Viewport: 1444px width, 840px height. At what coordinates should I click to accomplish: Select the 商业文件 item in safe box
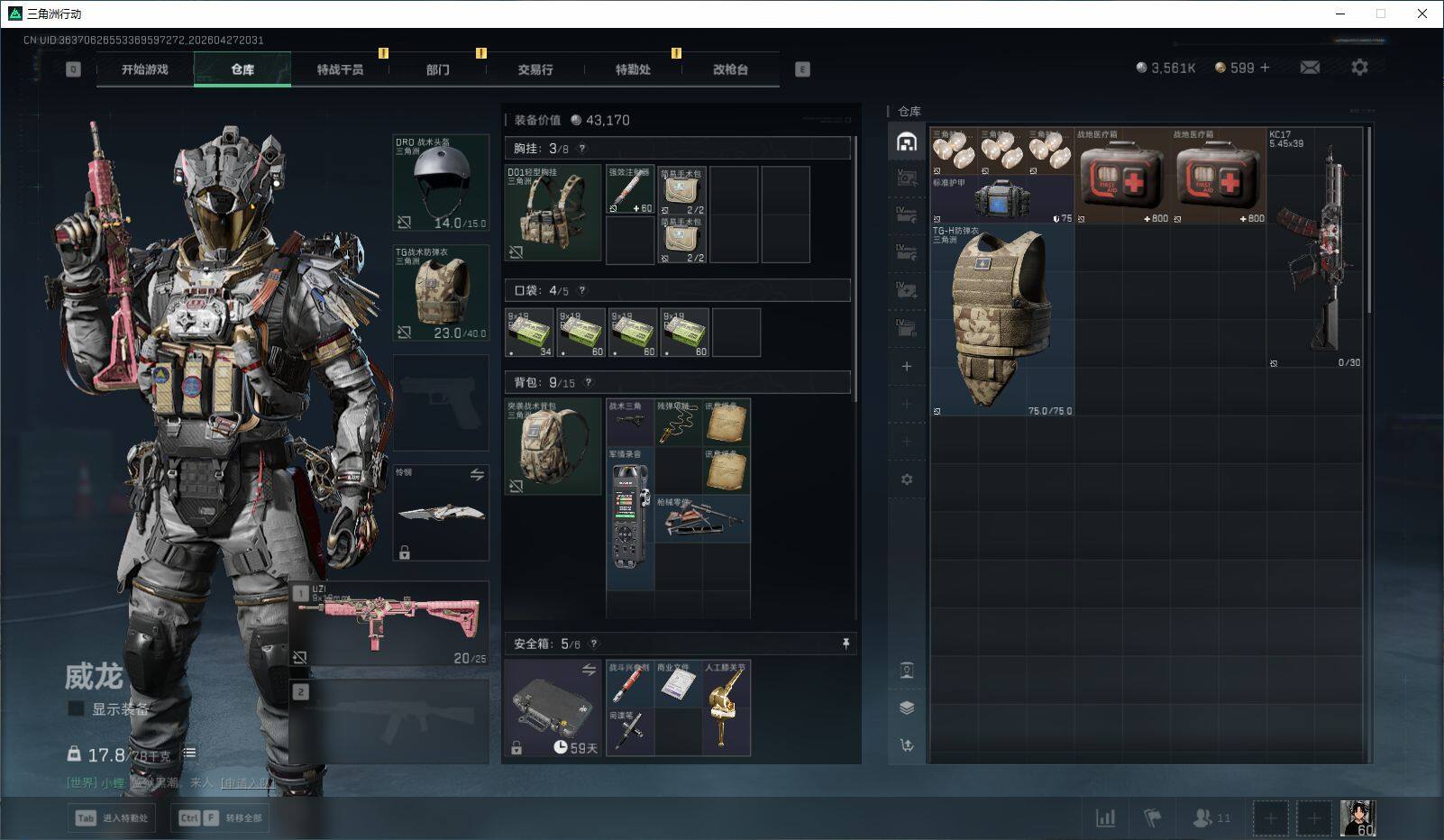point(679,684)
